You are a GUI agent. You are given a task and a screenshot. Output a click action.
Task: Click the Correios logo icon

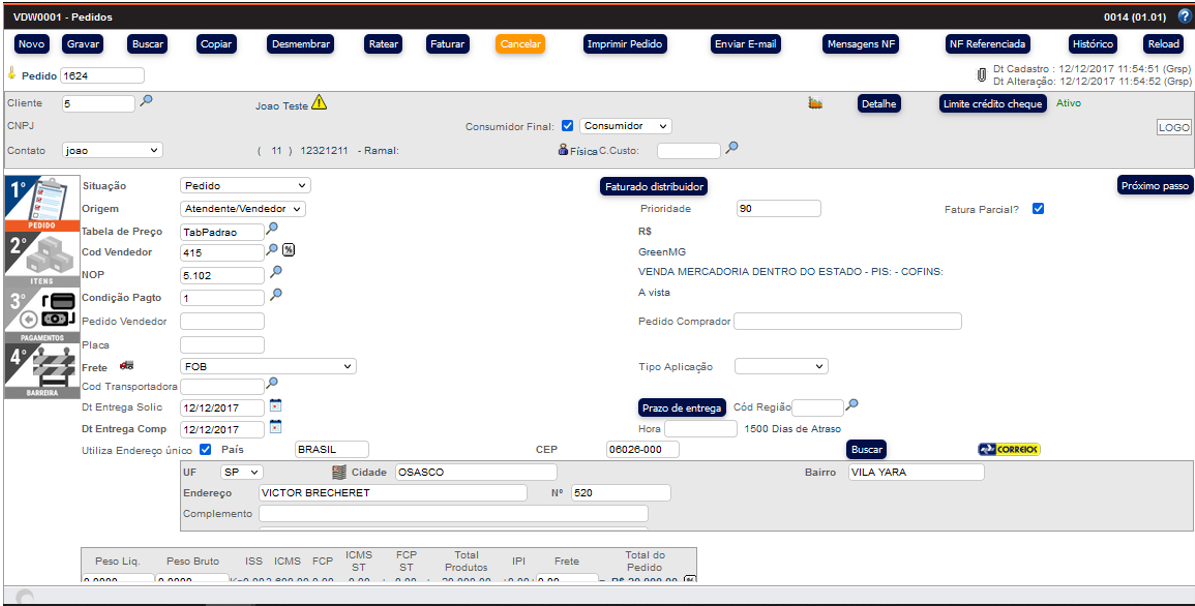coord(1009,449)
